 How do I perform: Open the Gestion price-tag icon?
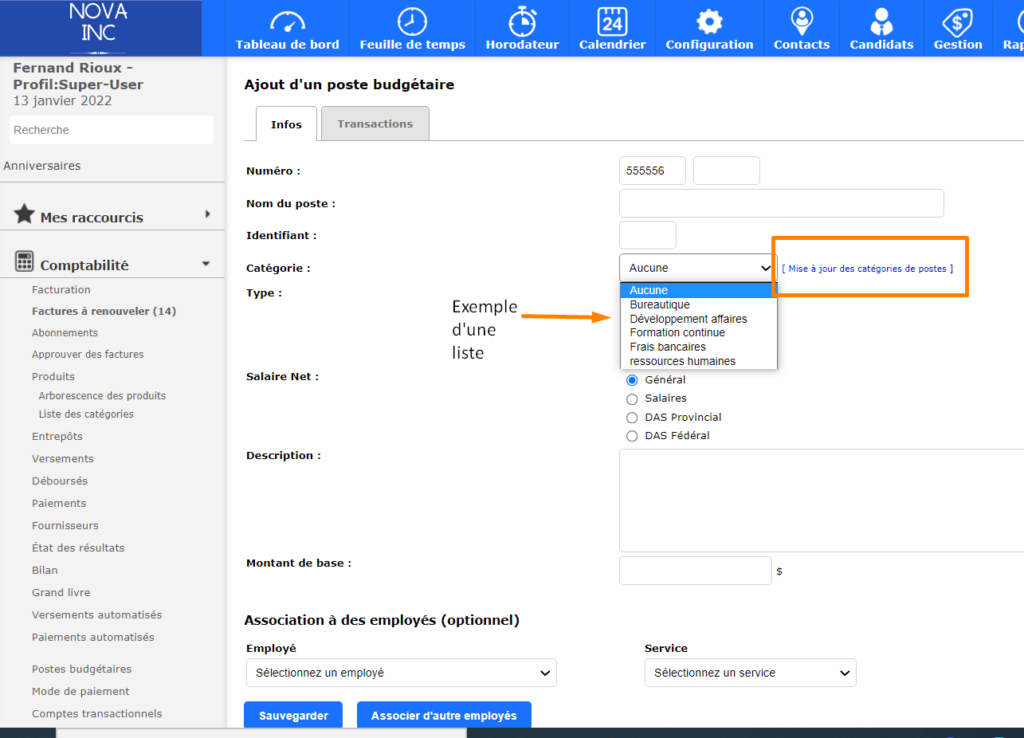pyautogui.click(x=958, y=21)
